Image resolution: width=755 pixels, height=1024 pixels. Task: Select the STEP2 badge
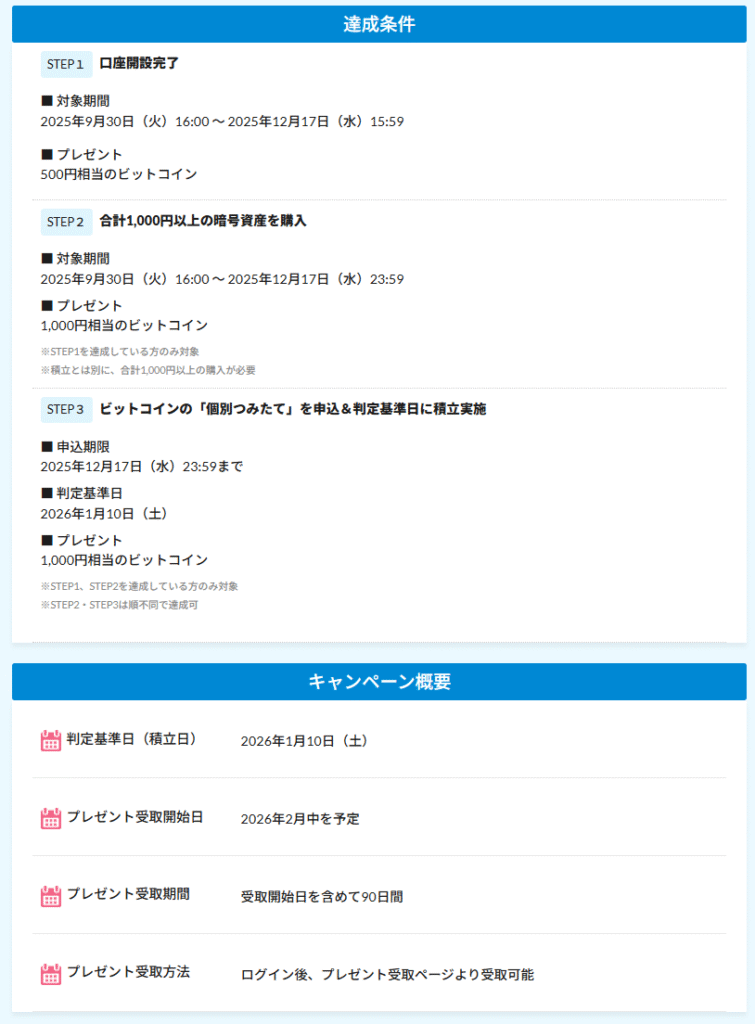tap(66, 221)
